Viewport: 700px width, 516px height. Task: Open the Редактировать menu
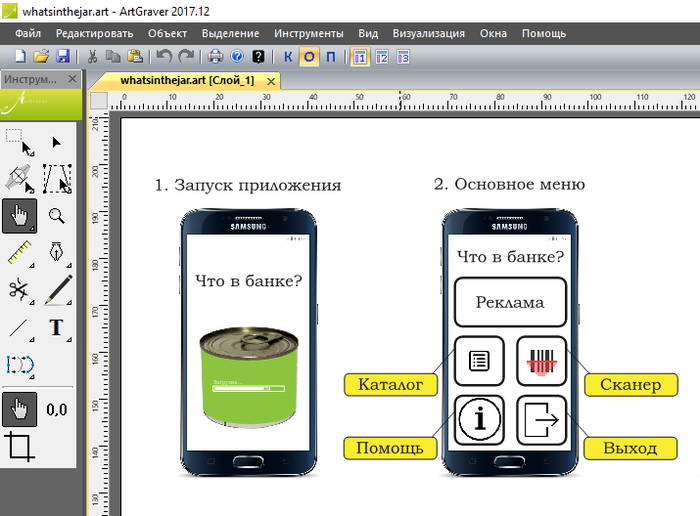(x=94, y=33)
